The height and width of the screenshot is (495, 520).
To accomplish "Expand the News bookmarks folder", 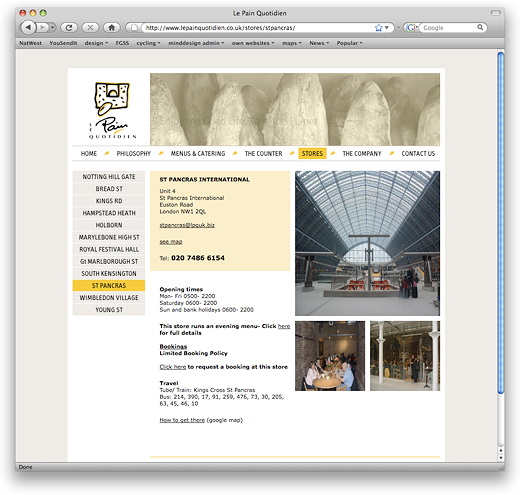I will 319,43.
